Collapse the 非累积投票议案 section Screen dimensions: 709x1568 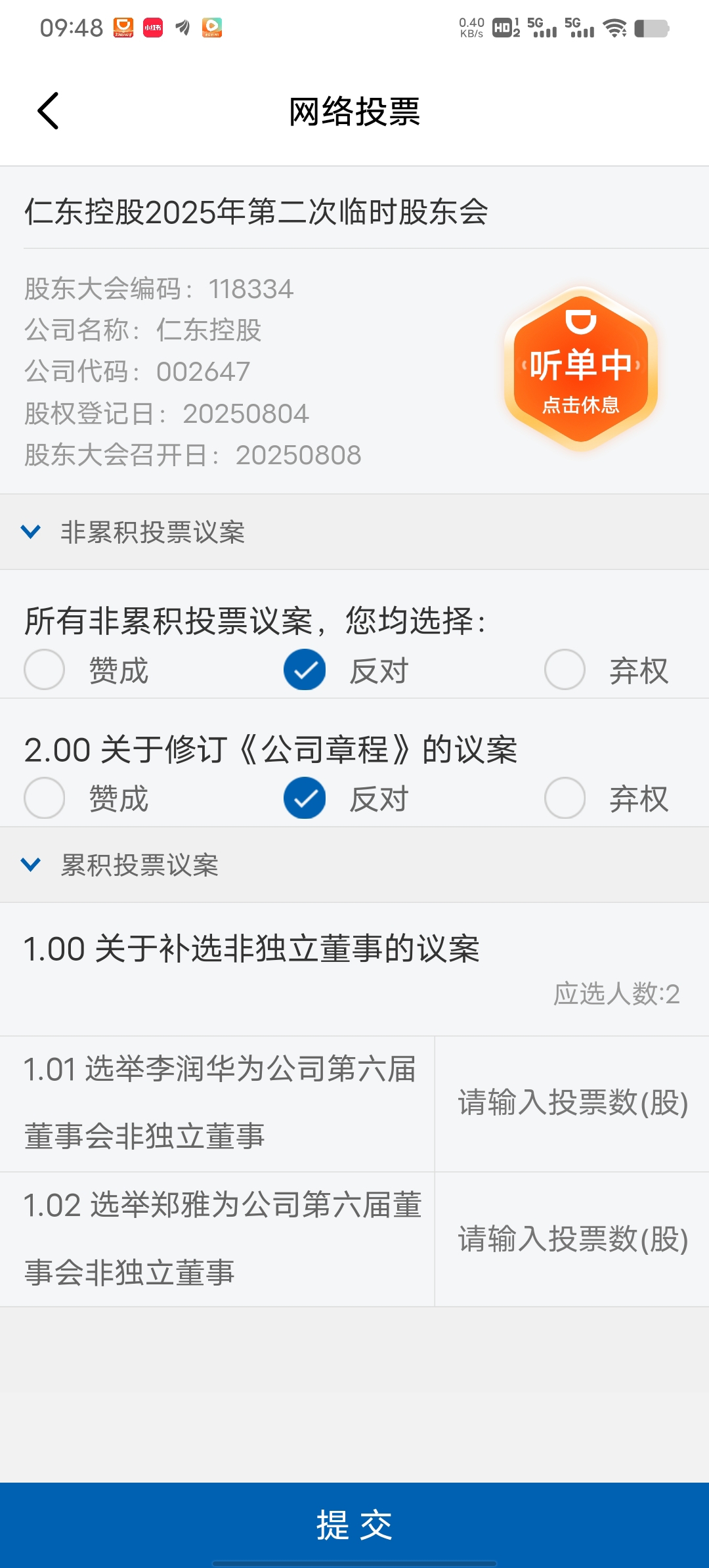coord(354,532)
